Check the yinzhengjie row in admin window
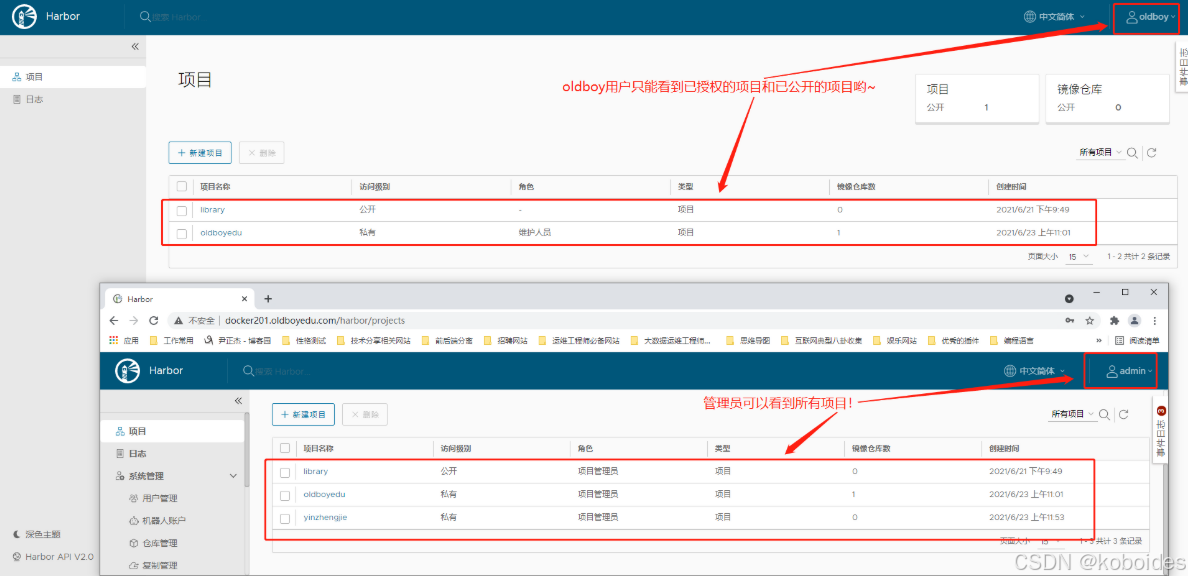Image resolution: width=1190 pixels, height=582 pixels. (x=285, y=518)
